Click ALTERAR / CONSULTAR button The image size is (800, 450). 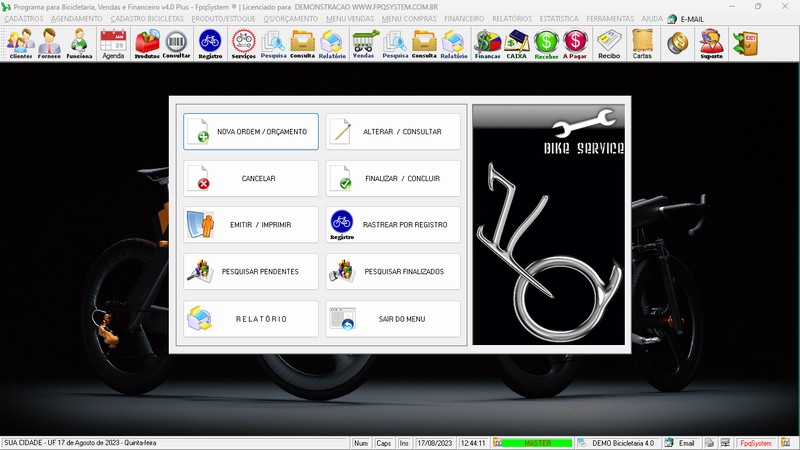(393, 132)
